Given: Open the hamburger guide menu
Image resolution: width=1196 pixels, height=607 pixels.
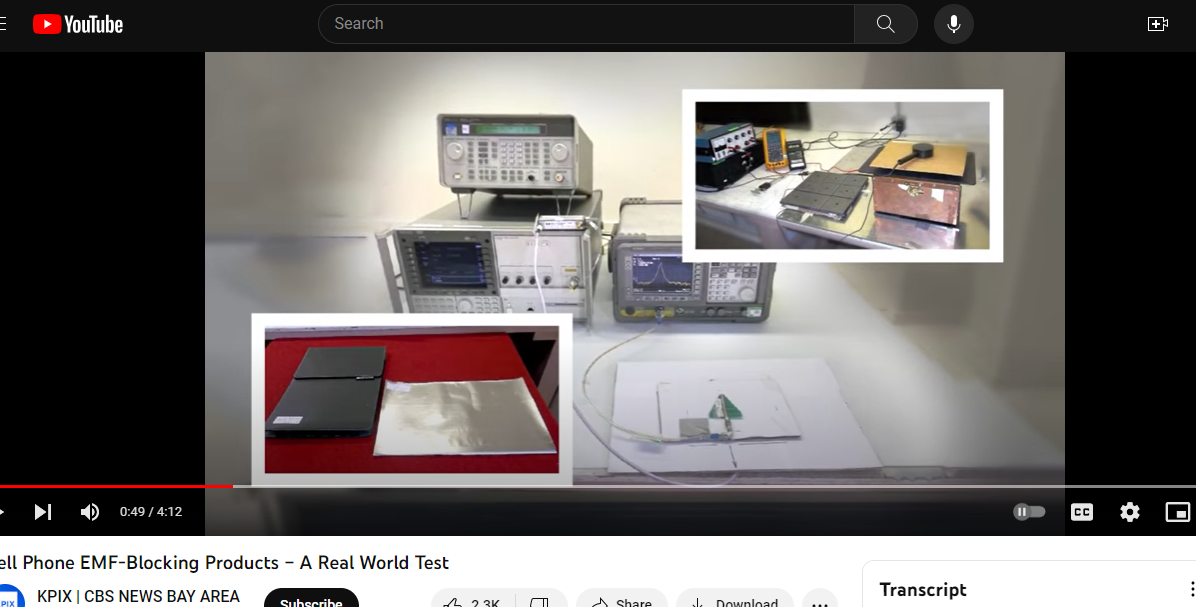Looking at the screenshot, I should [3, 24].
